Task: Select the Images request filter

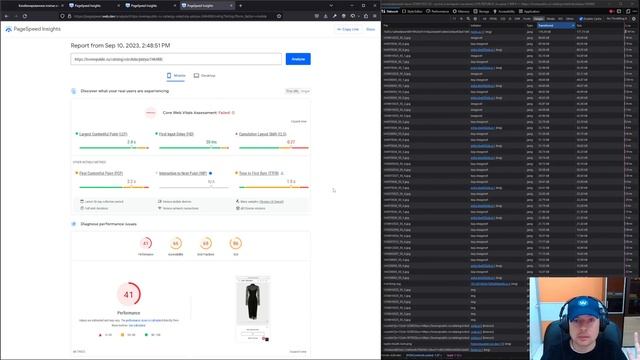Action: pyautogui.click(x=538, y=19)
